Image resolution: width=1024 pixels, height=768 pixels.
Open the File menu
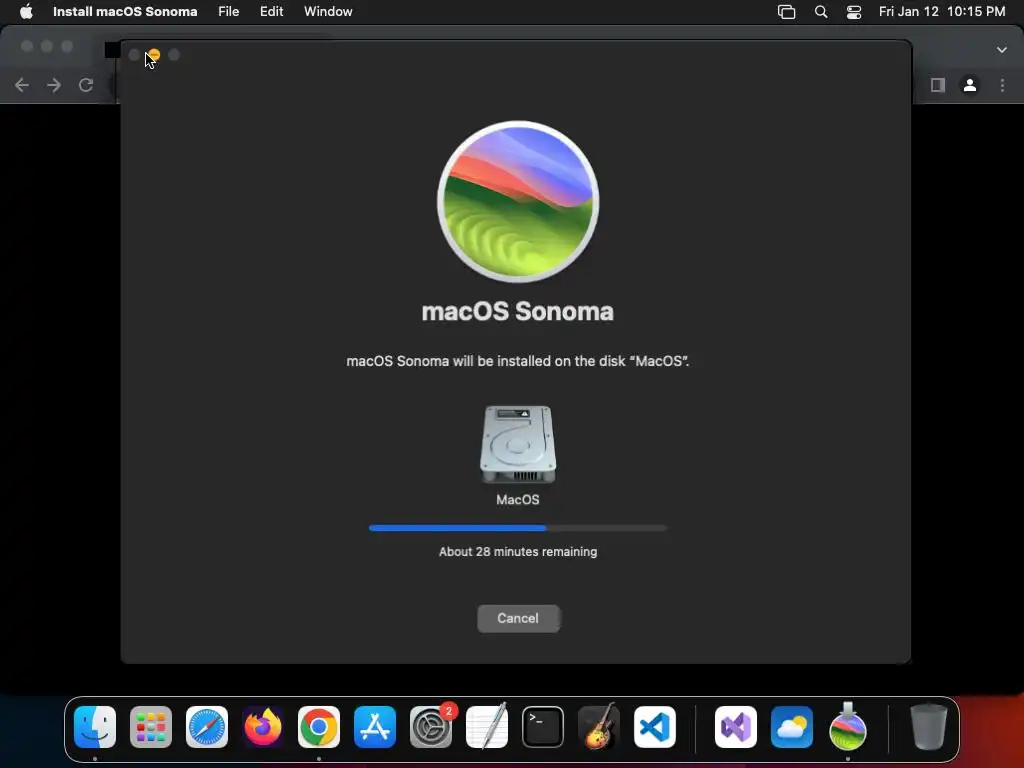click(229, 11)
